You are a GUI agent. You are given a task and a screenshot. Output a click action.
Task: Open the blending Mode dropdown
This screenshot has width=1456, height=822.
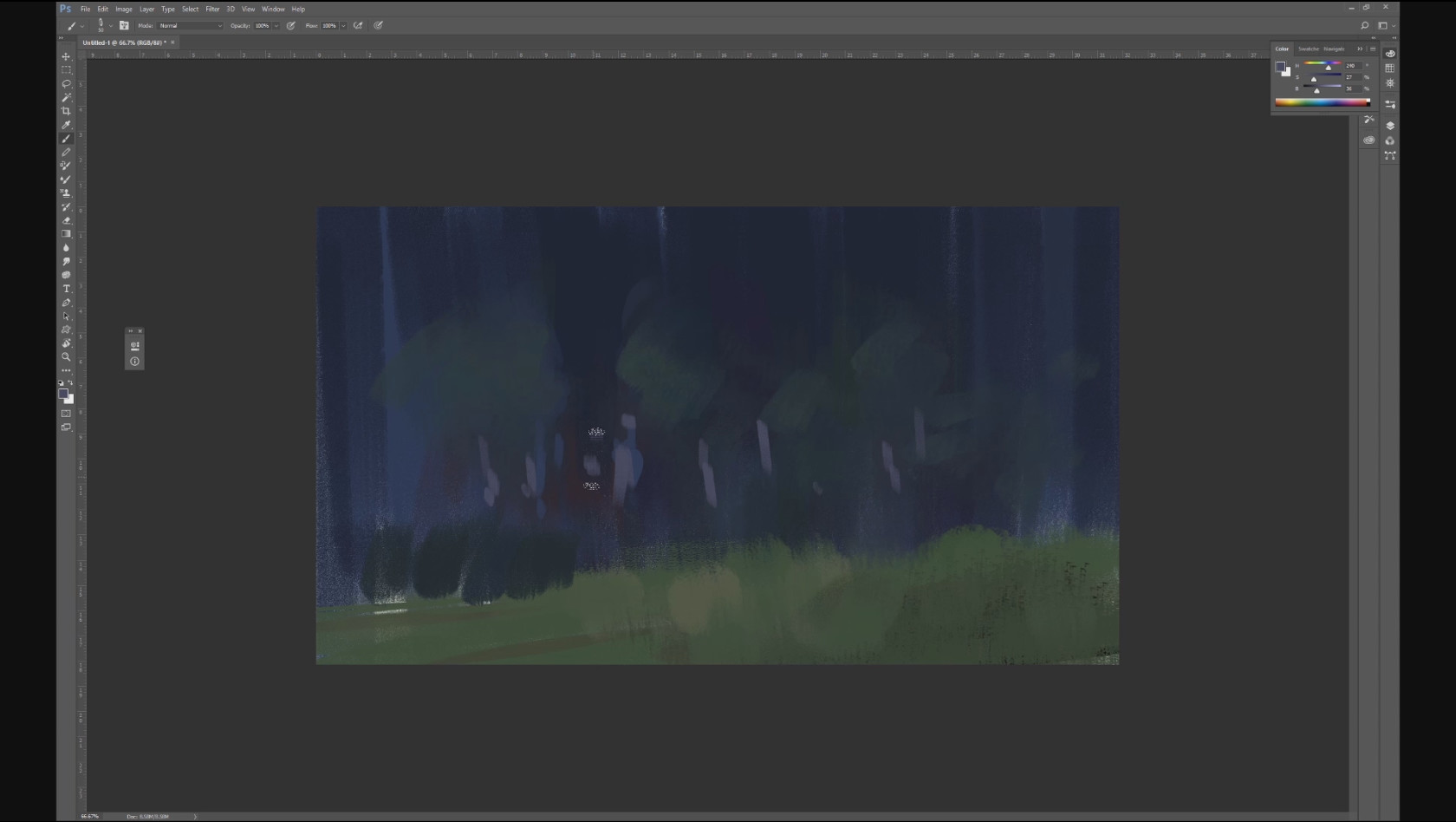coord(191,26)
